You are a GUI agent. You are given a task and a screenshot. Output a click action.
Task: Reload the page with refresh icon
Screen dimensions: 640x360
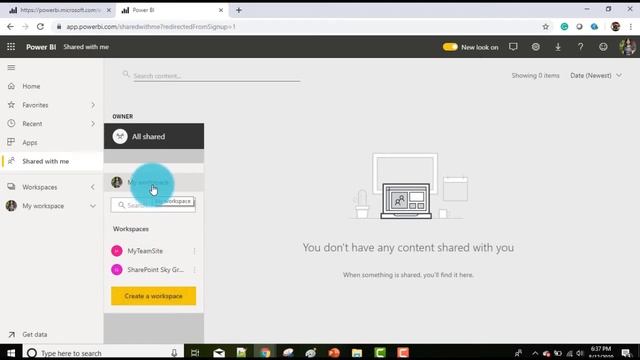tap(40, 27)
